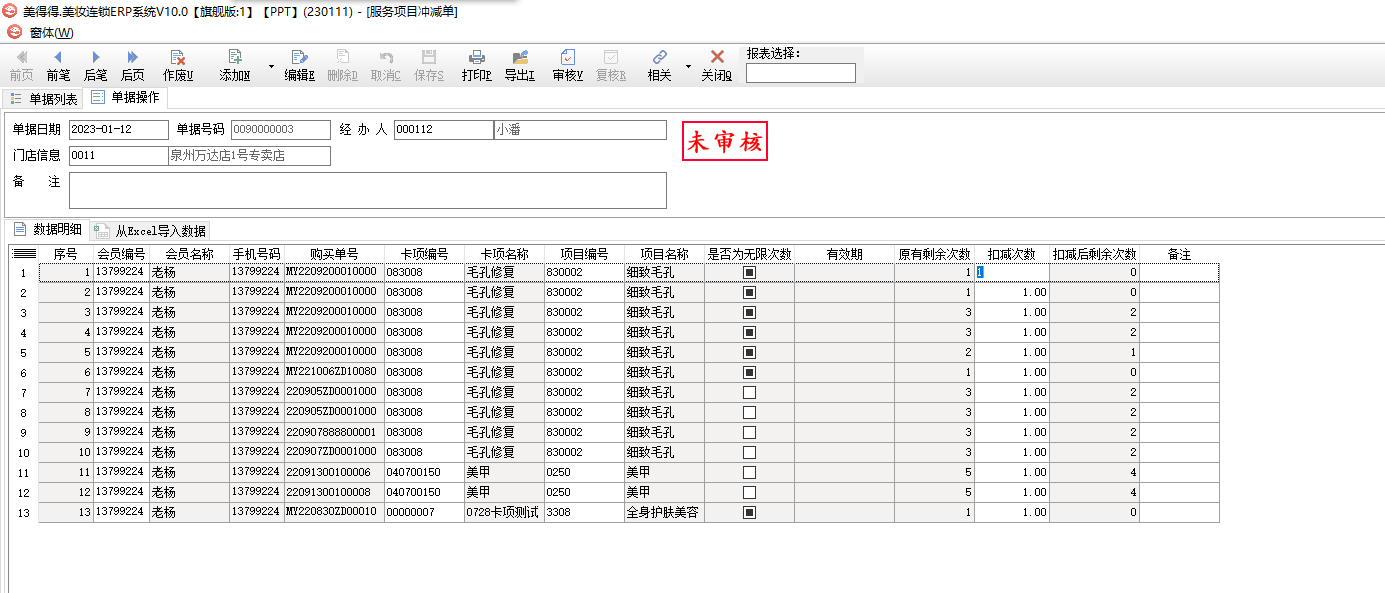The height and width of the screenshot is (593, 1385).
Task: Click the 保存 save toolbar icon
Action: point(428,66)
